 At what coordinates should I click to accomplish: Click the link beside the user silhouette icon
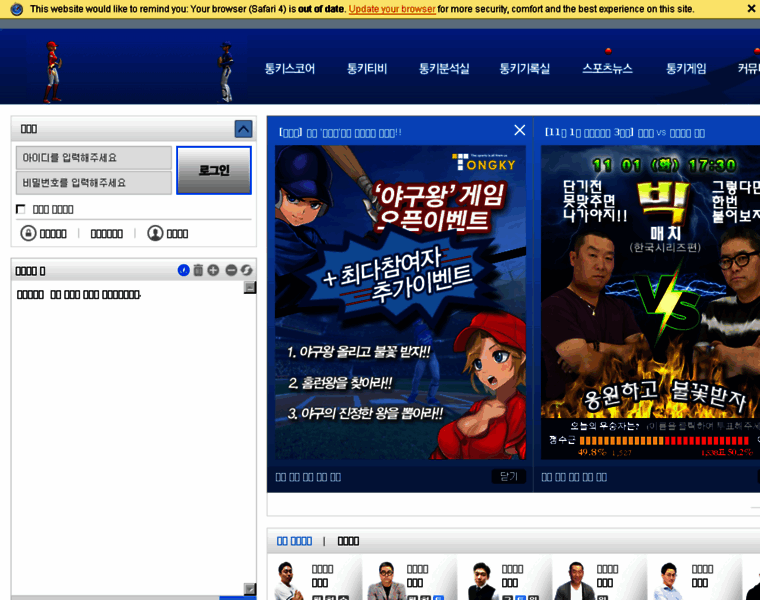pyautogui.click(x=177, y=234)
